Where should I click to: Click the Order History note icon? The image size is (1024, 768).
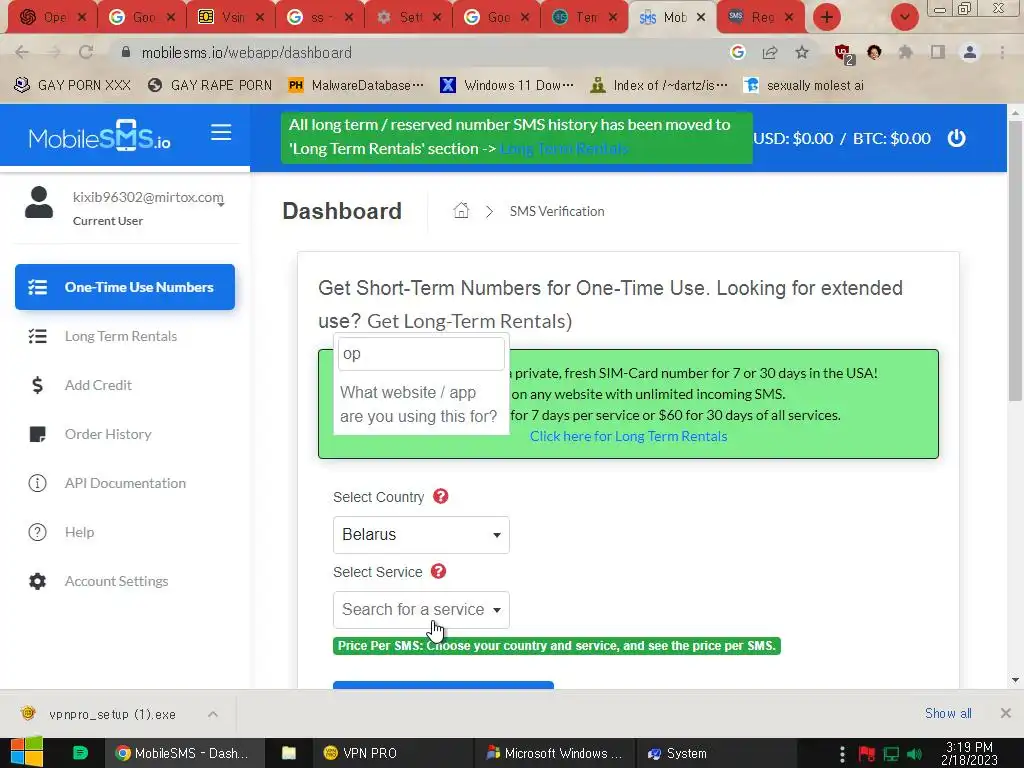tap(38, 434)
